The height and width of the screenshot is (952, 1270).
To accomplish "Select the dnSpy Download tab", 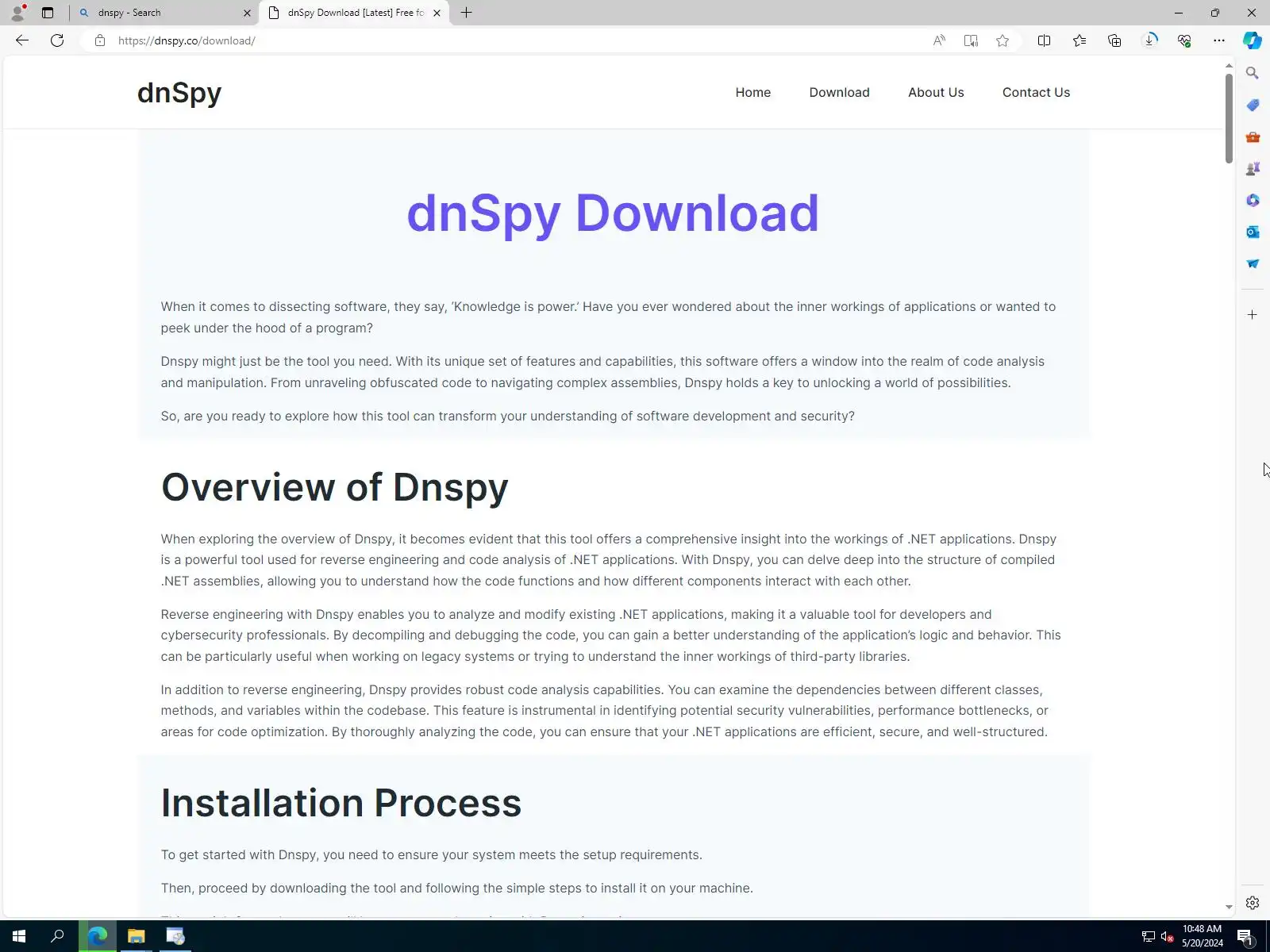I will pyautogui.click(x=355, y=13).
